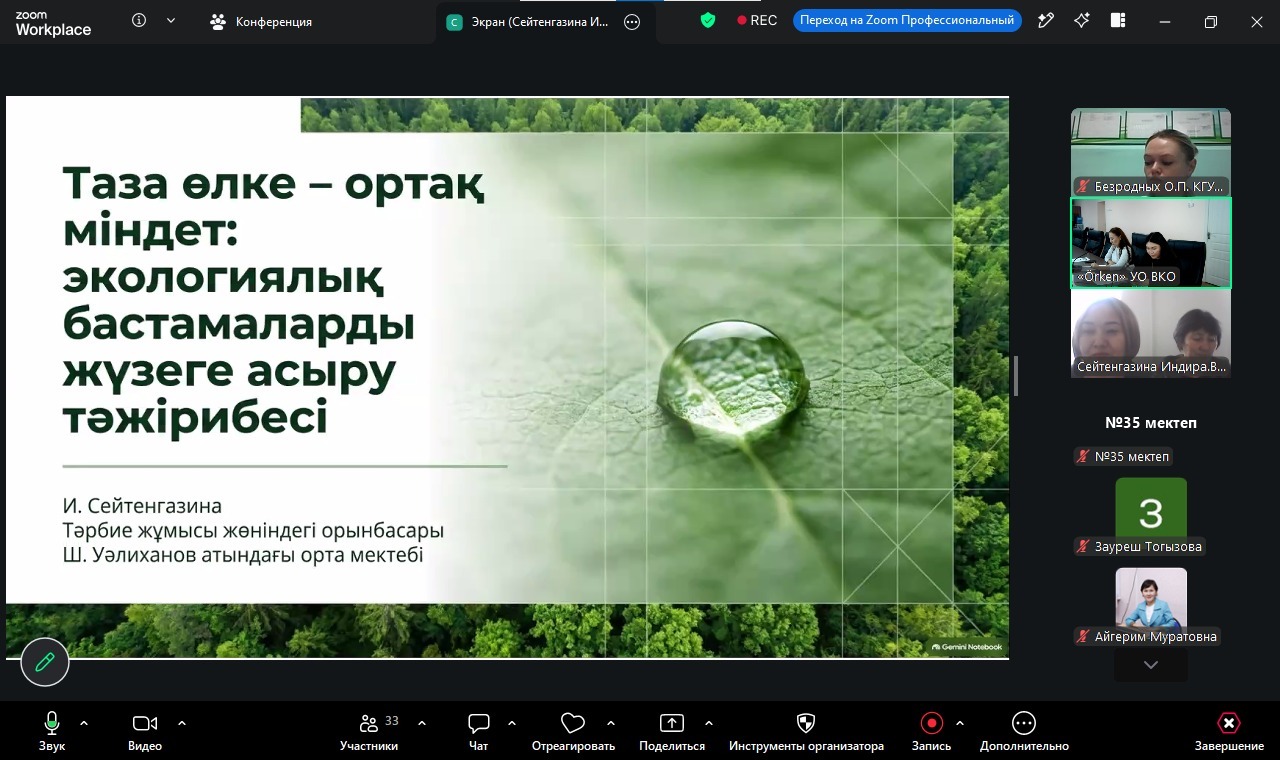The height and width of the screenshot is (760, 1280).
Task: Click the divider handle beside the shared slide
Action: point(1016,377)
